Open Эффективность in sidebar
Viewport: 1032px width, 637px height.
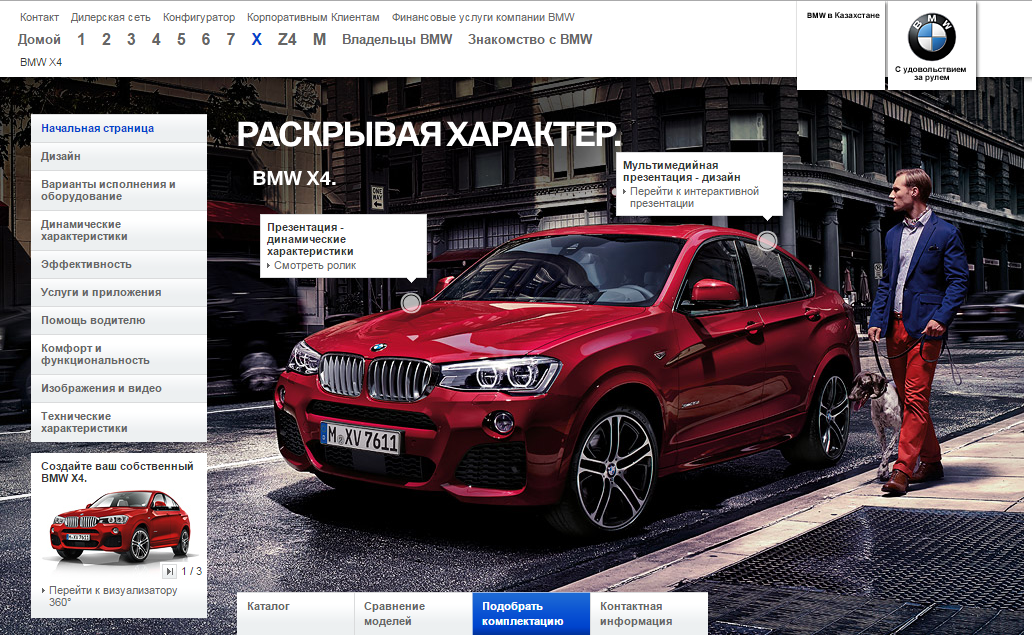click(119, 265)
